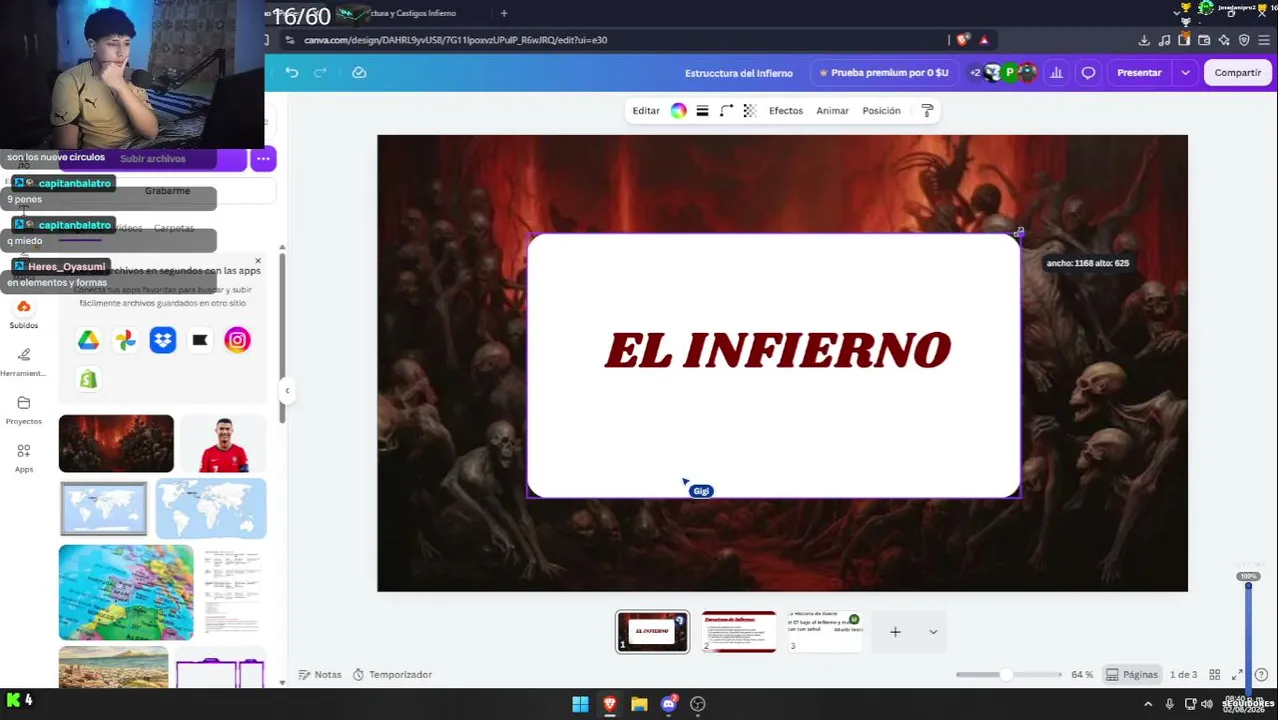Open Discord from the taskbar
The height and width of the screenshot is (720, 1278).
coord(669,704)
